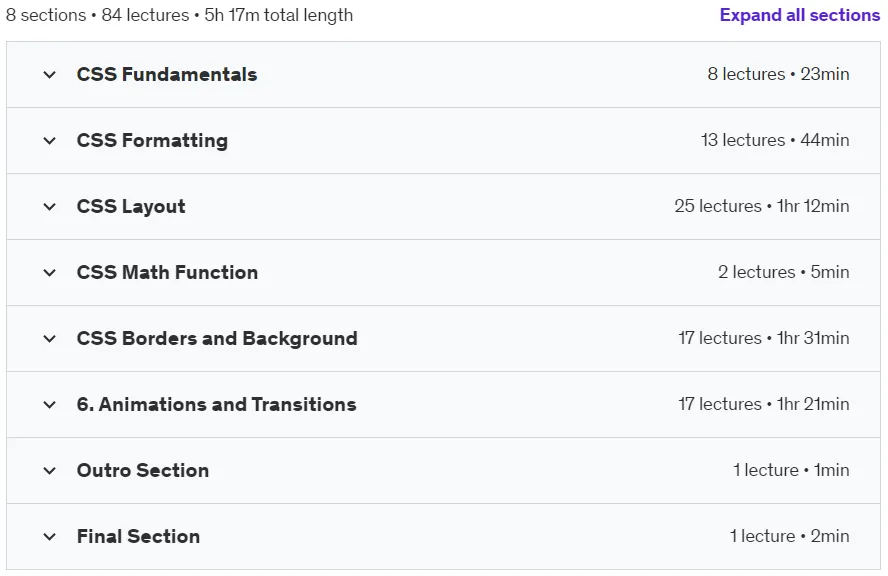Select the CSS Fundamentals section title
This screenshot has width=888, height=576.
(167, 74)
